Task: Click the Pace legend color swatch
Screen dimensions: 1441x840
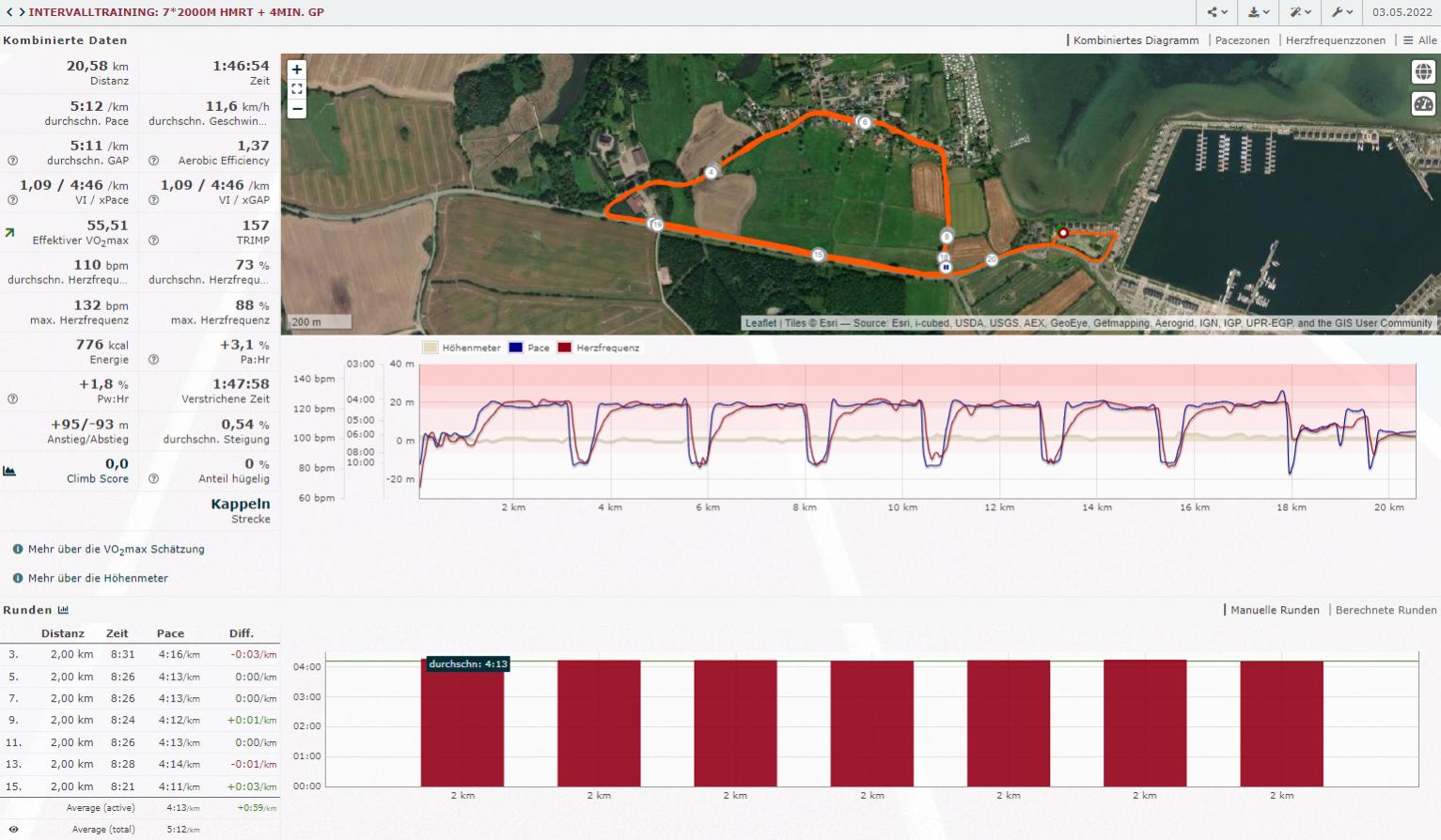Action: click(x=516, y=348)
